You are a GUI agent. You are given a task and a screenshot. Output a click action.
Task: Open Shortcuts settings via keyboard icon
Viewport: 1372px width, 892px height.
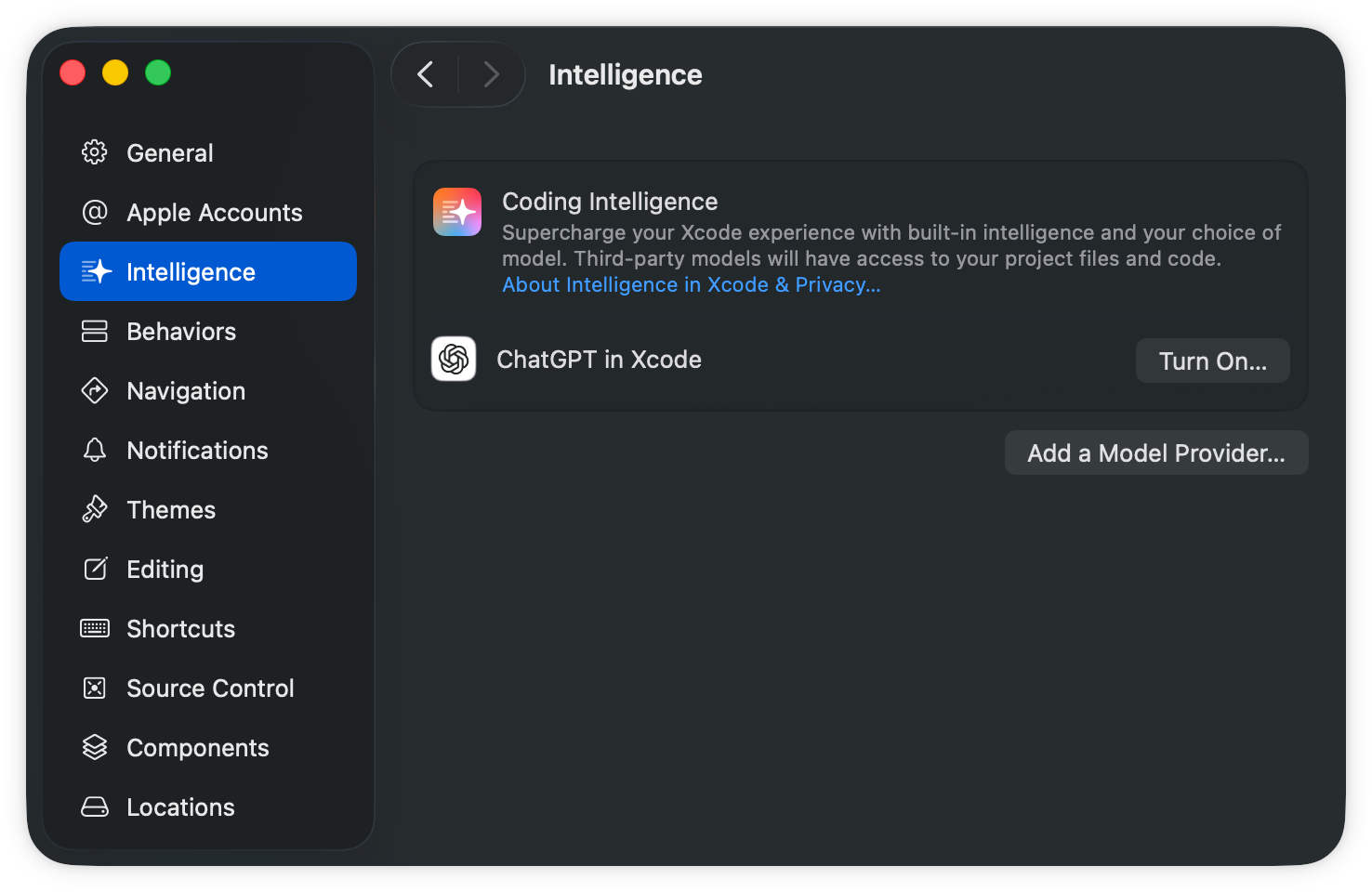pos(94,628)
